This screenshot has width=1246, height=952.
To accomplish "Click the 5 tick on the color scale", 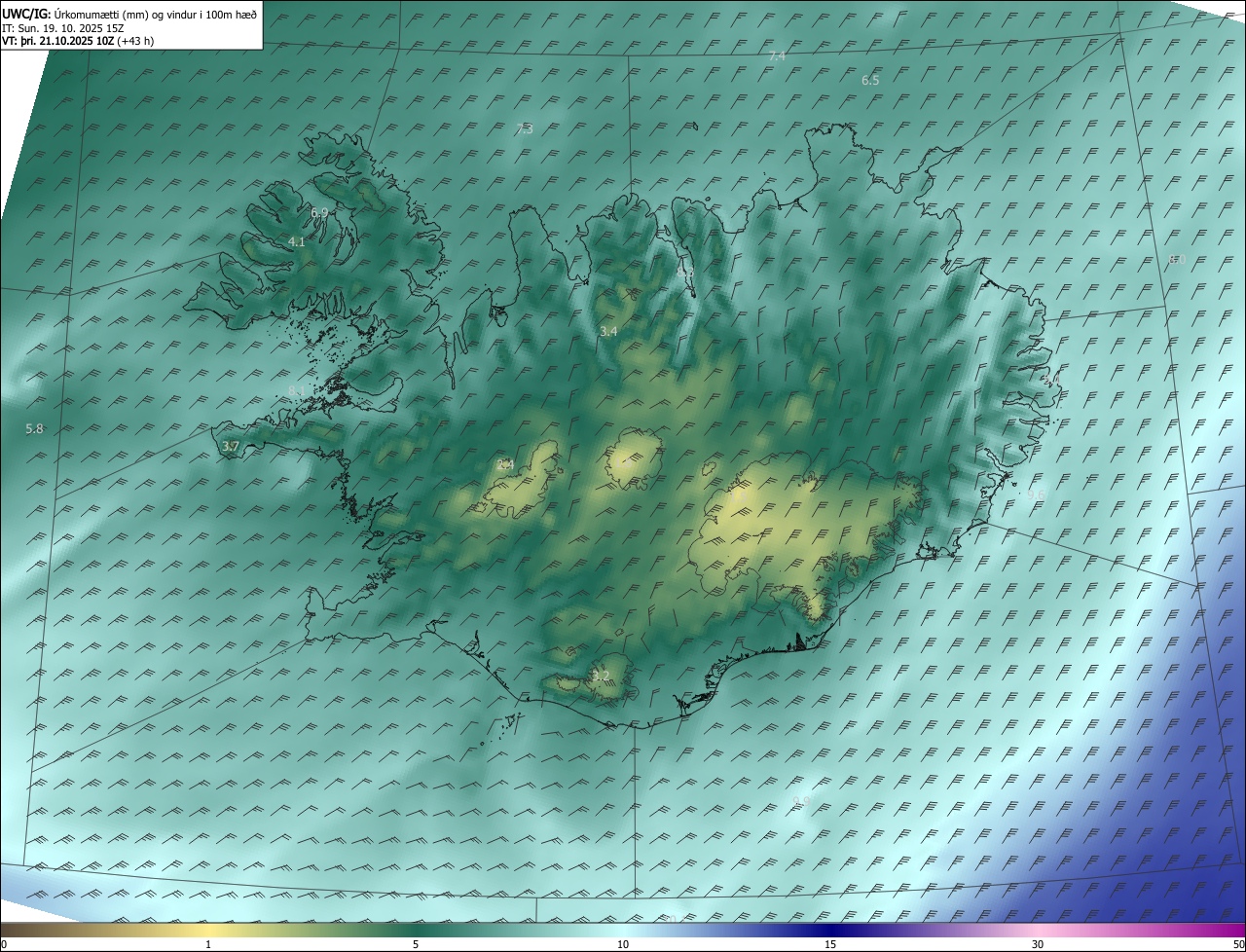I will coord(416,944).
